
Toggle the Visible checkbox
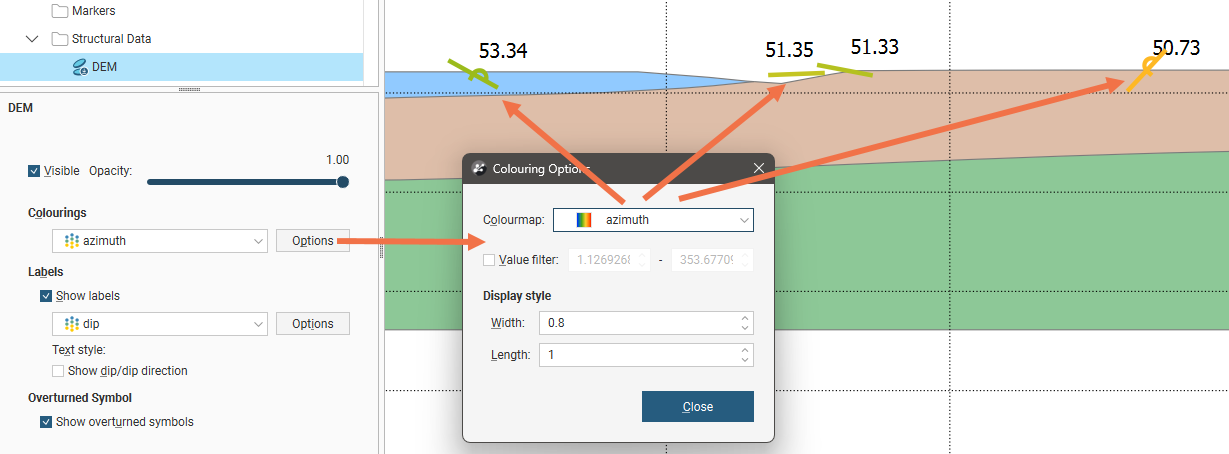[35, 171]
